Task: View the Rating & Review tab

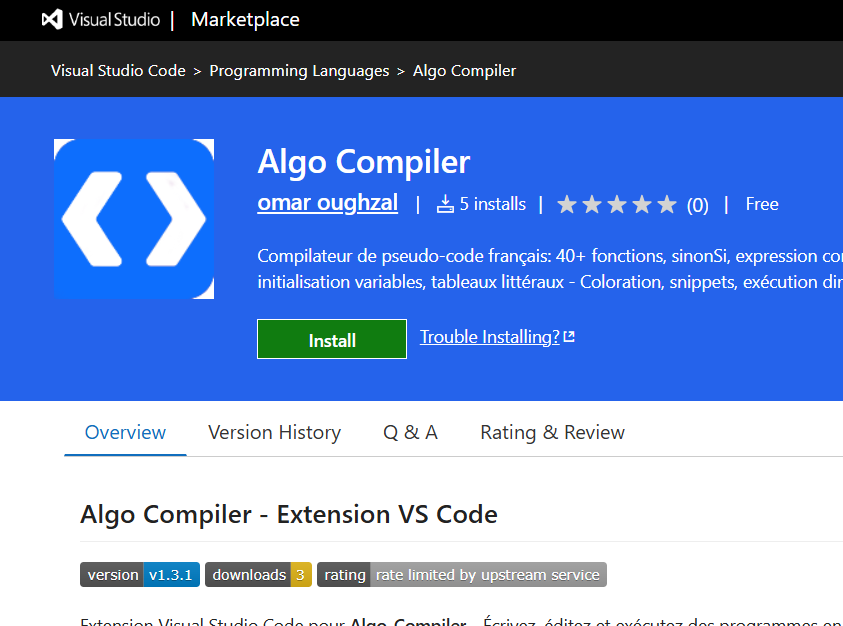Action: coord(552,432)
